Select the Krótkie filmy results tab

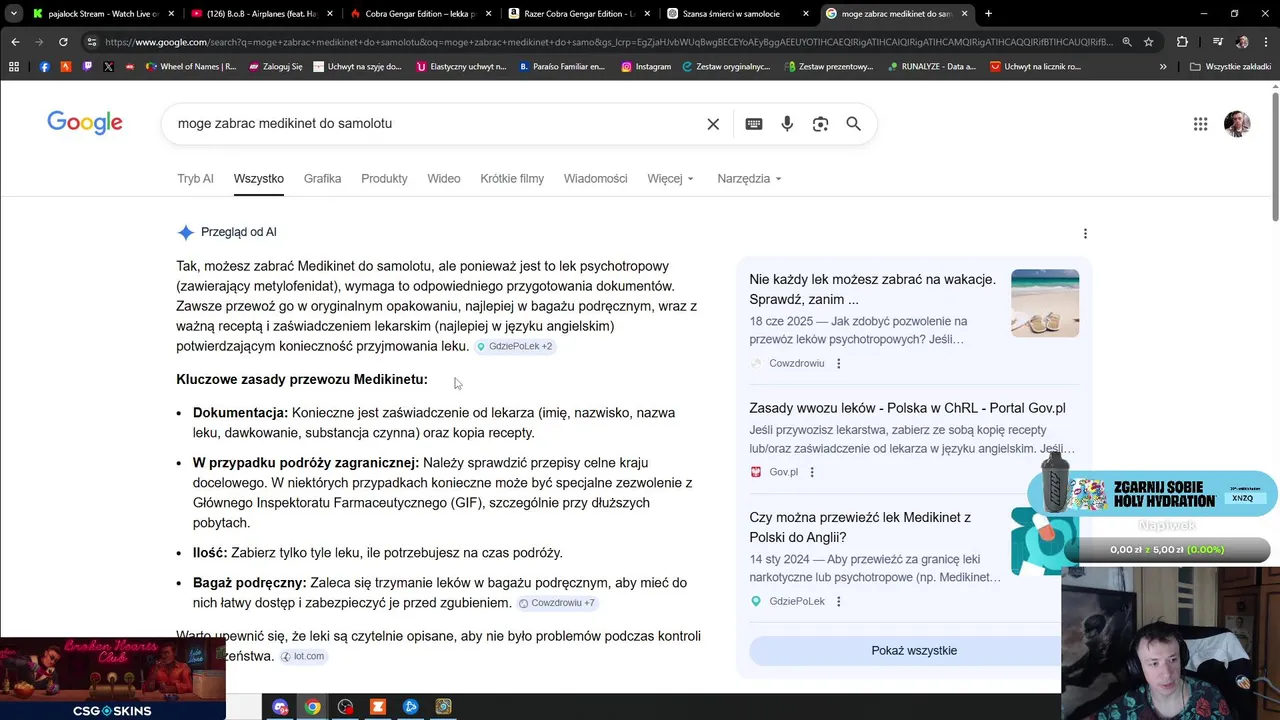tap(512, 179)
